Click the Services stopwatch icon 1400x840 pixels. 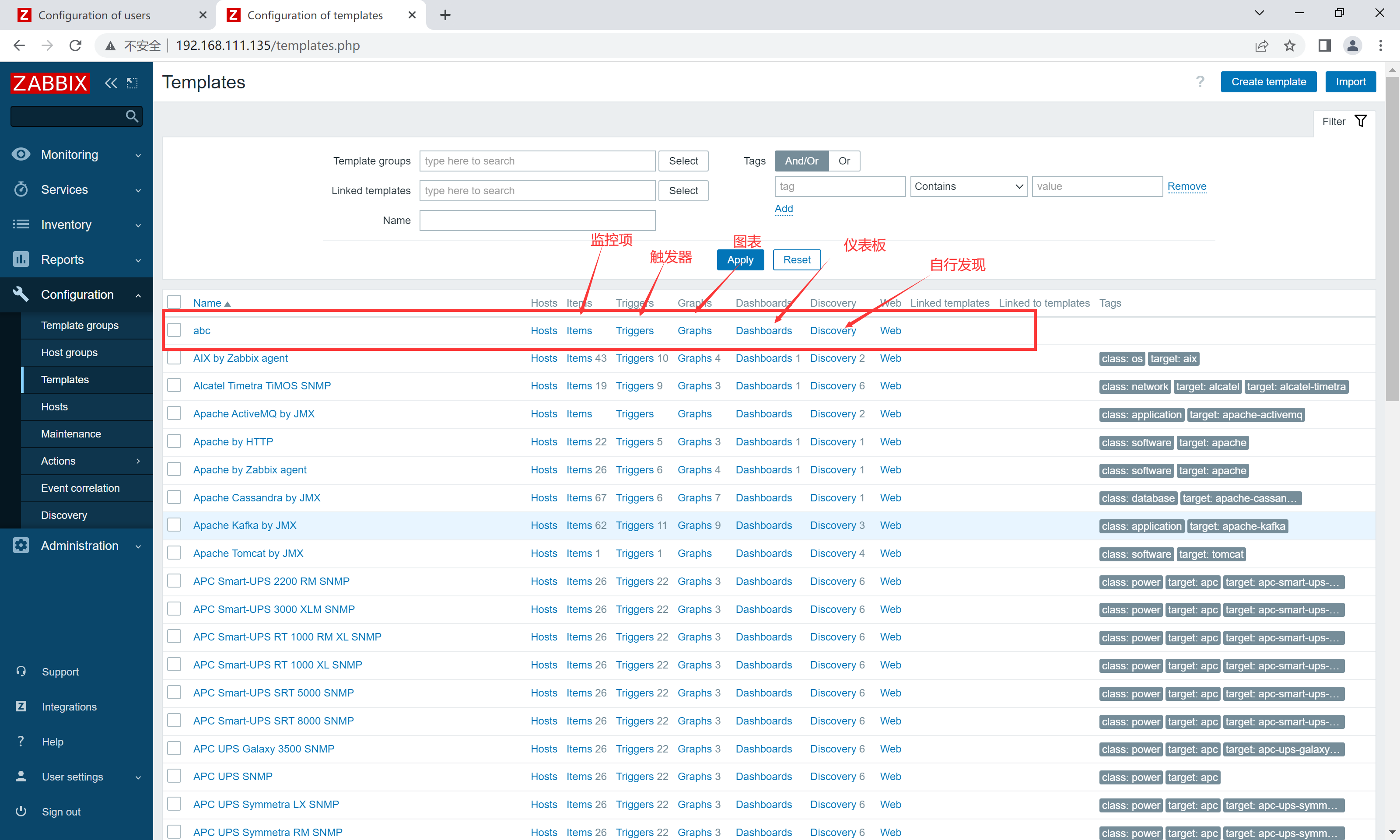point(21,189)
